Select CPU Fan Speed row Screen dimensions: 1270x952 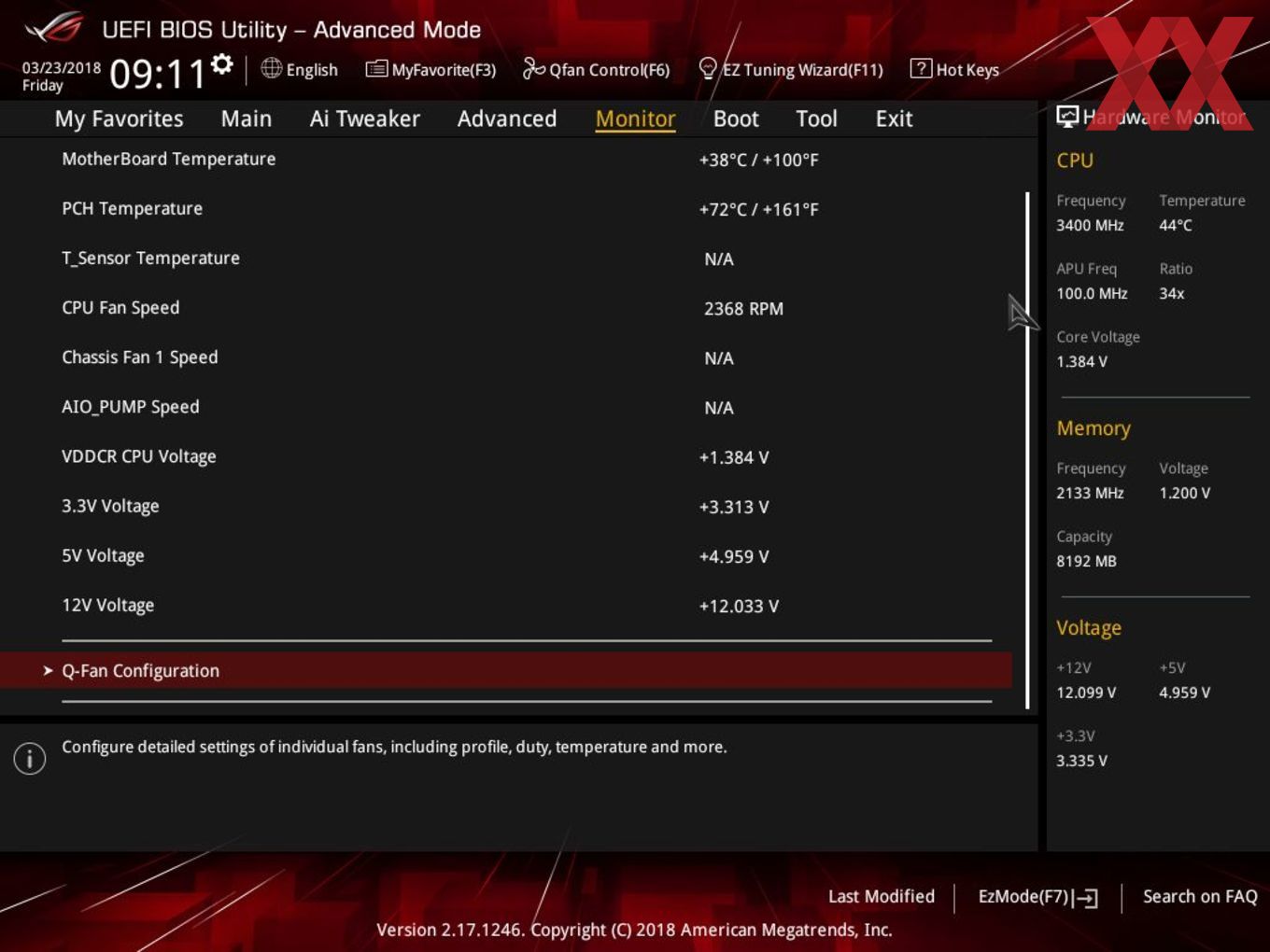tap(505, 308)
